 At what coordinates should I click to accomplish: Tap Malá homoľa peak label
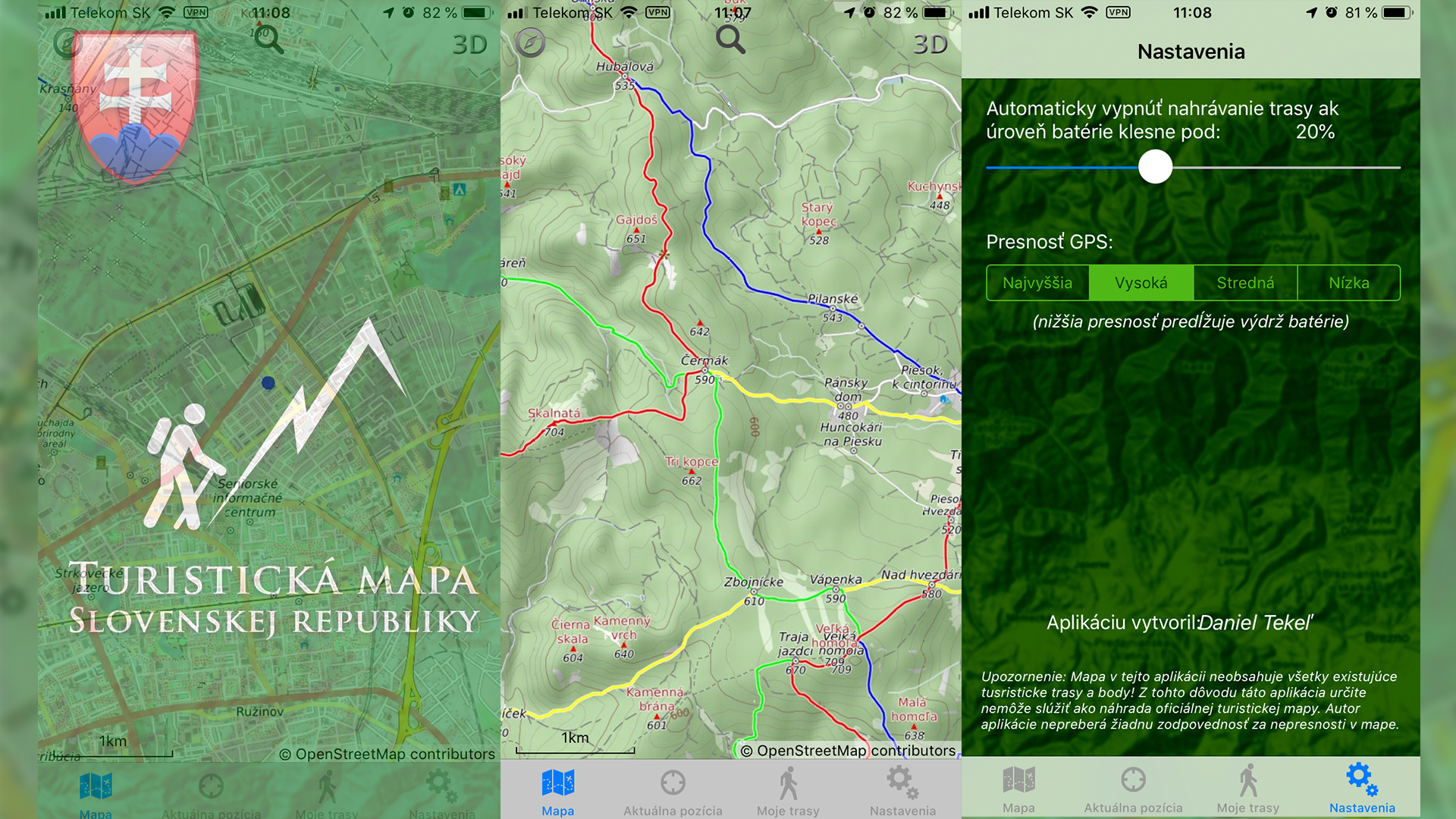pos(913,709)
